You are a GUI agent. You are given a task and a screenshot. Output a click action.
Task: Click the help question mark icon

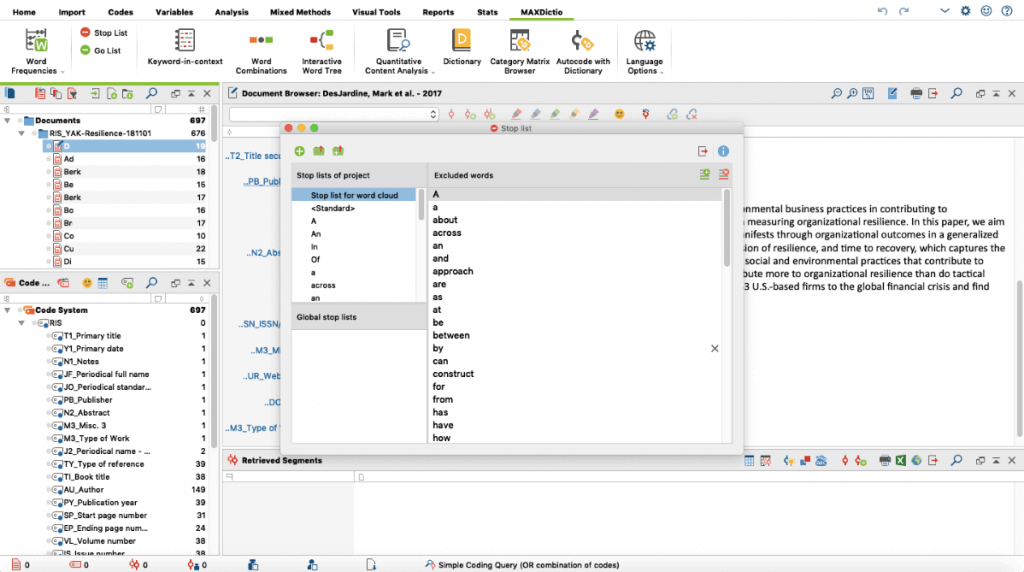tap(1007, 11)
